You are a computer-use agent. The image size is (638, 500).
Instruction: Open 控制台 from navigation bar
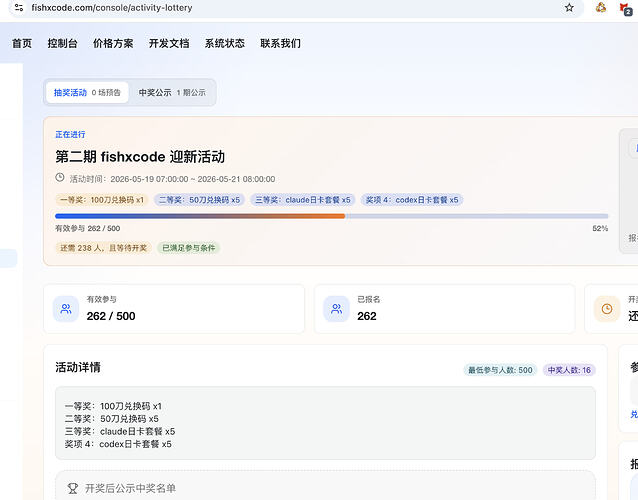click(x=62, y=43)
